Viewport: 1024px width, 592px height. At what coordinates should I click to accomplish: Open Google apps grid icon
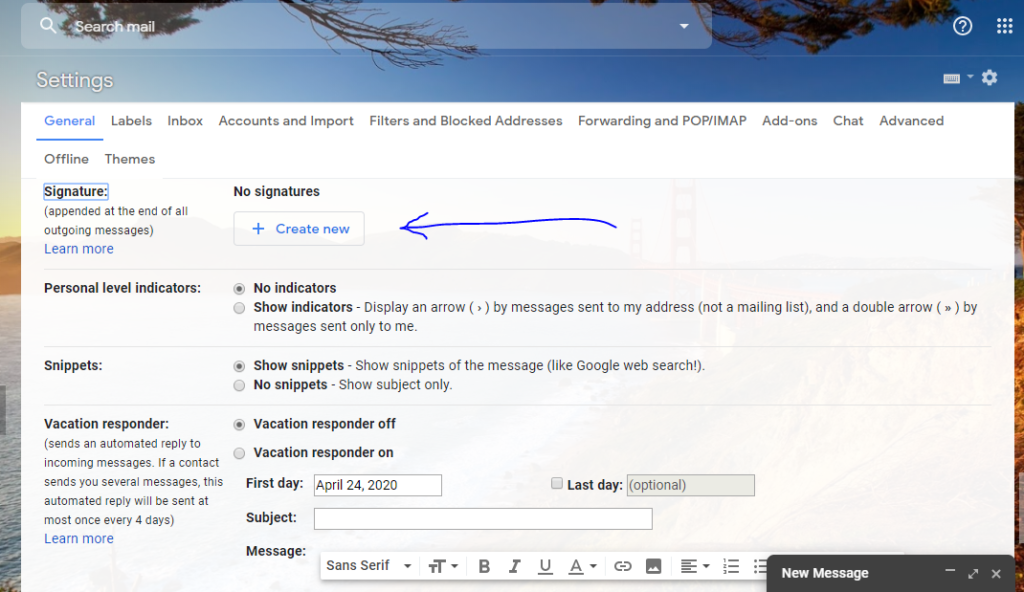click(x=1004, y=26)
